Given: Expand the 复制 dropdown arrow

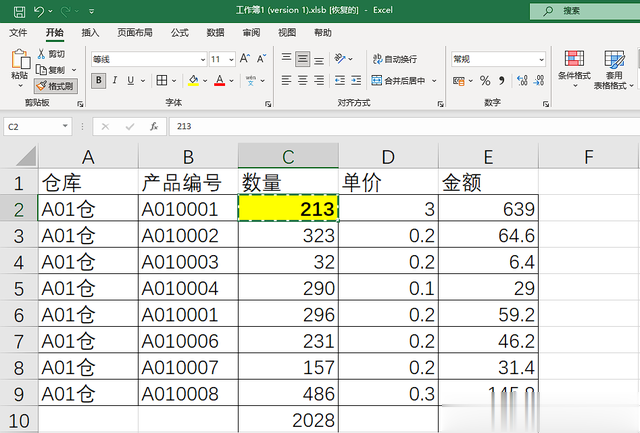Looking at the screenshot, I should 74,70.
